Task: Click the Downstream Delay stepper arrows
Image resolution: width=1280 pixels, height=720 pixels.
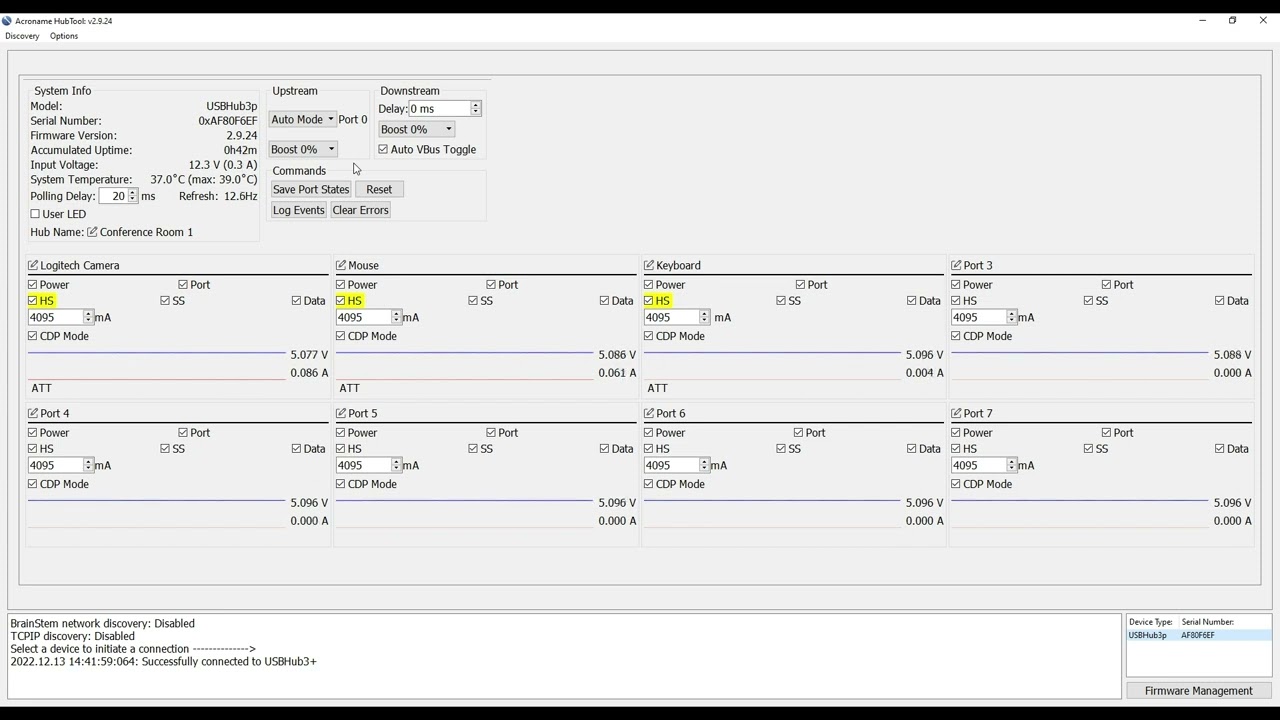Action: (x=475, y=108)
